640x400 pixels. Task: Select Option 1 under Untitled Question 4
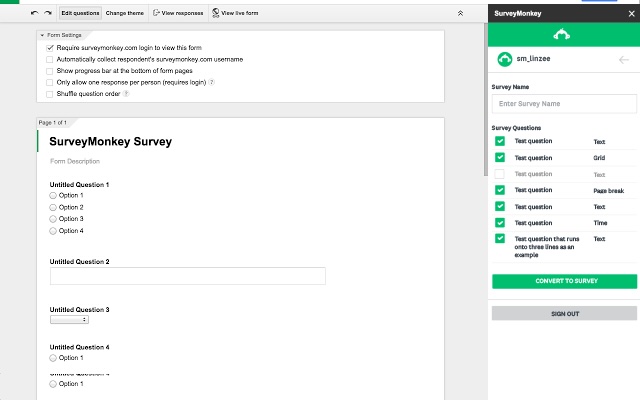[x=53, y=358]
